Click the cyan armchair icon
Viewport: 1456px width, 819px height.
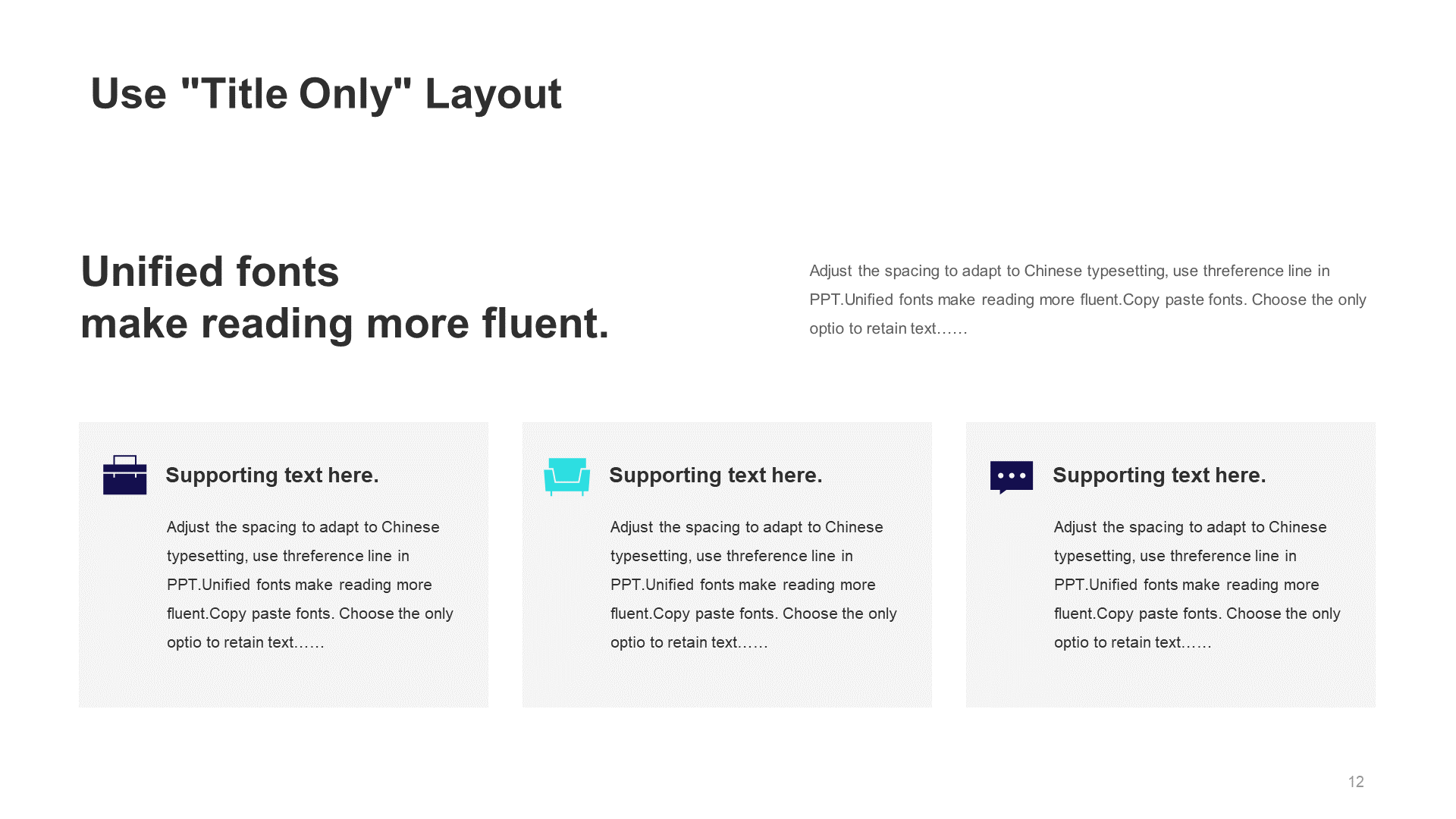(x=566, y=477)
